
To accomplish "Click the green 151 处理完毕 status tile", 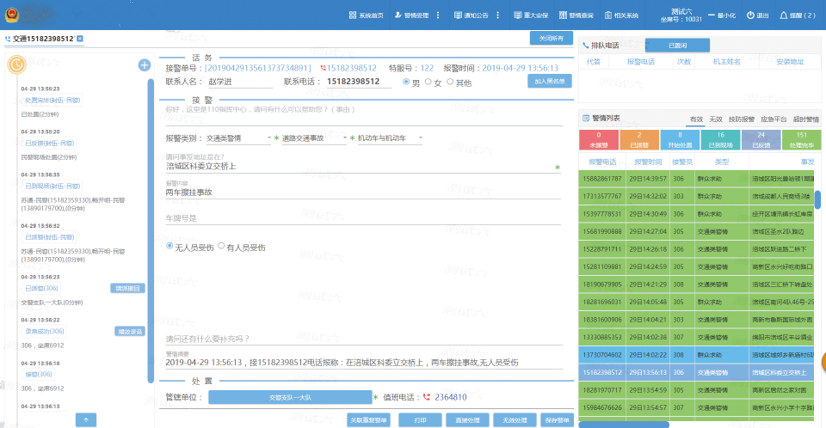I will point(802,140).
